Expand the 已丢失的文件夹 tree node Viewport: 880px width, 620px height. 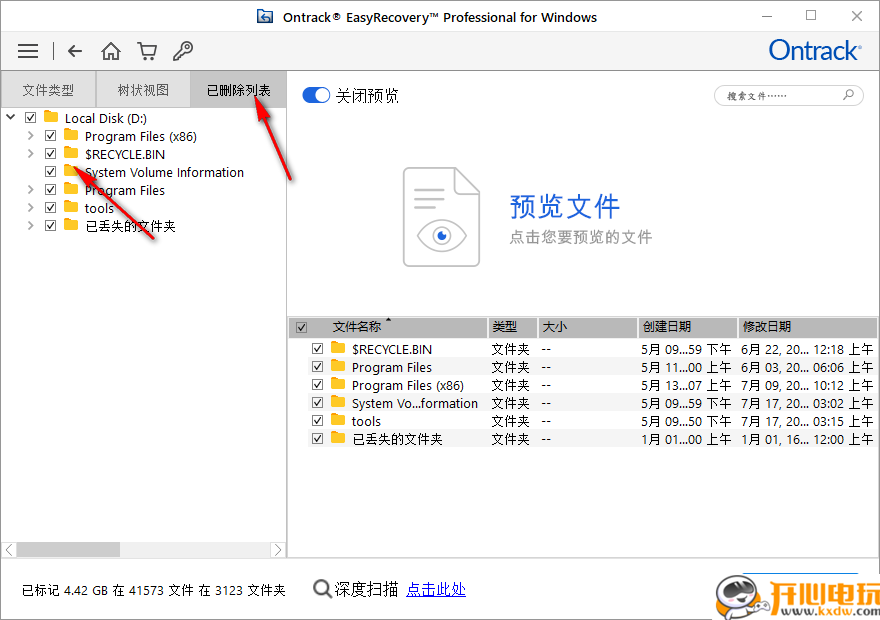31,226
